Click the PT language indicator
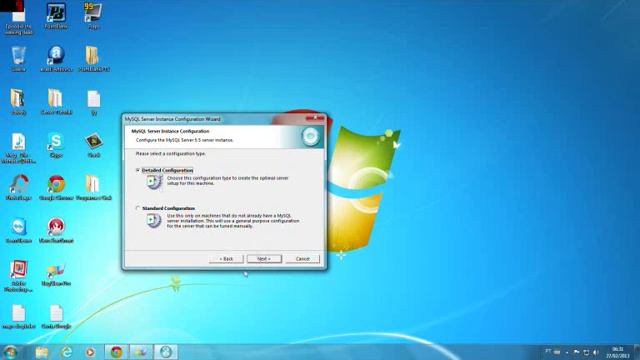The height and width of the screenshot is (360, 640). (x=548, y=351)
